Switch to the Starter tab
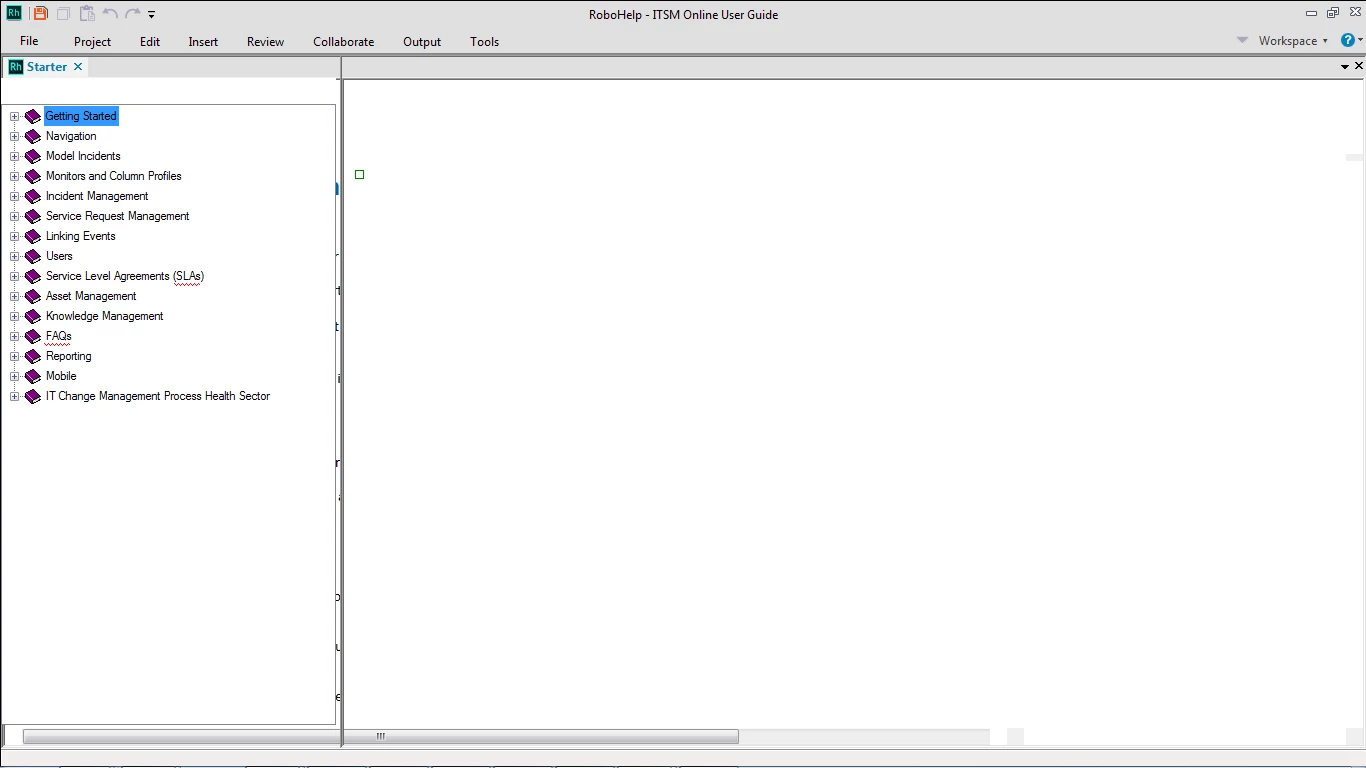Screen dimensions: 1366x768 click(47, 67)
